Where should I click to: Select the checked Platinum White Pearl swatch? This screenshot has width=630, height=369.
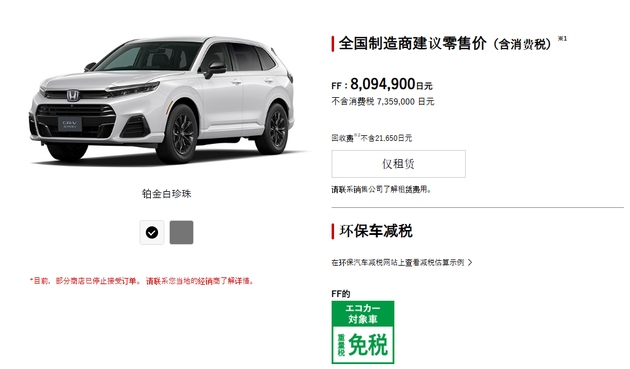tap(152, 232)
